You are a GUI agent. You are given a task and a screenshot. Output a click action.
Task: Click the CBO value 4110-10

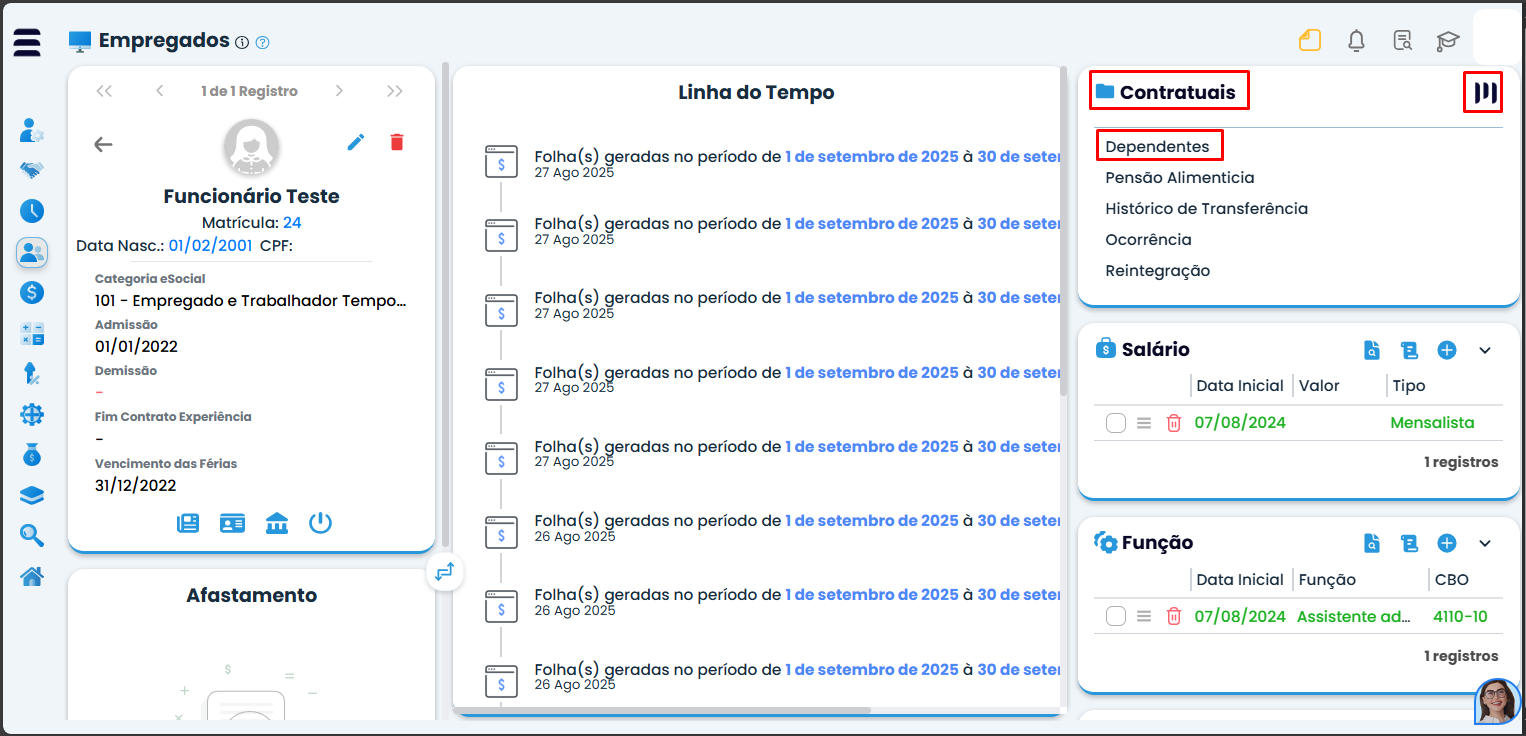[x=1460, y=616]
